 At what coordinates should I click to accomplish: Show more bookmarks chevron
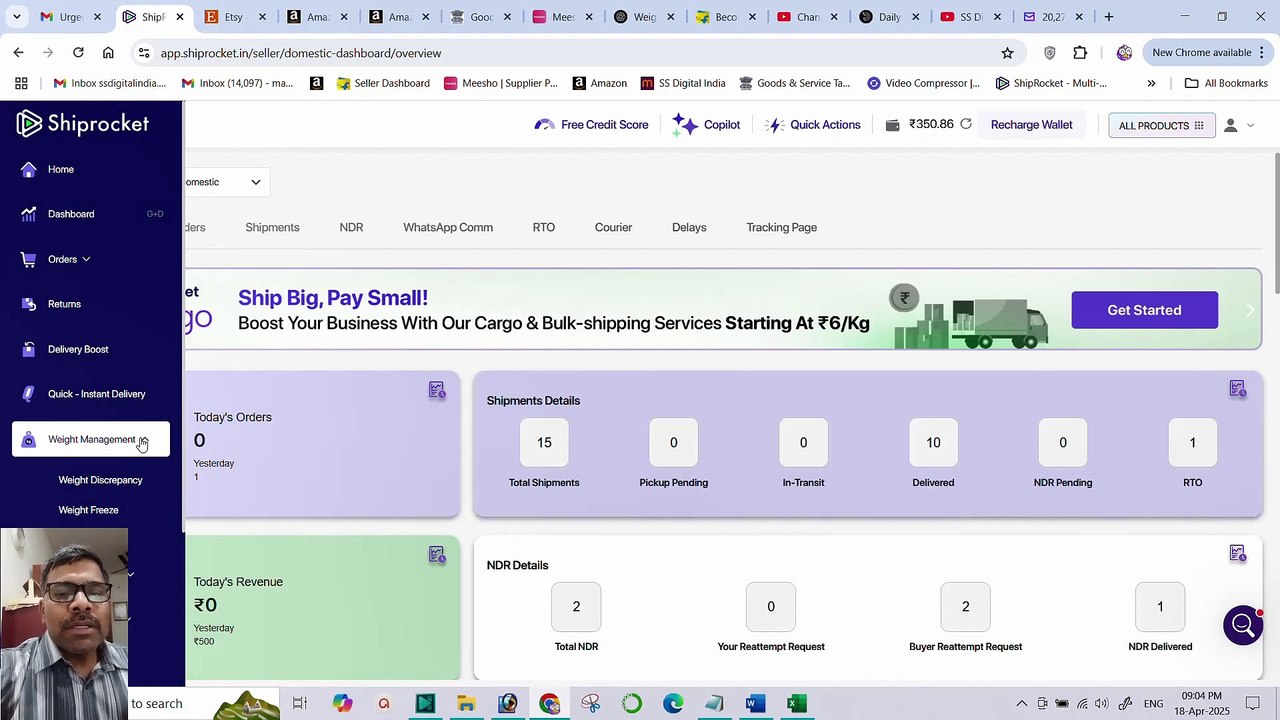point(1151,83)
